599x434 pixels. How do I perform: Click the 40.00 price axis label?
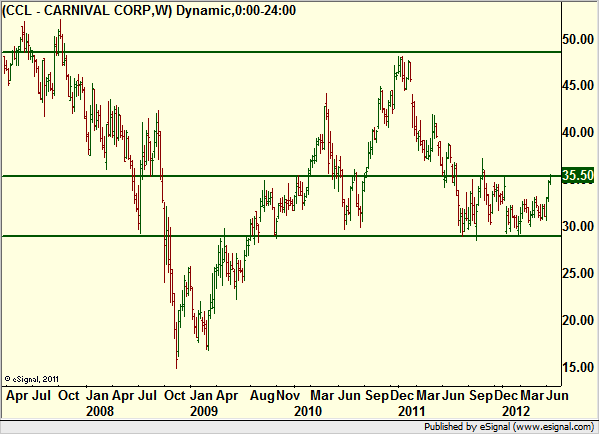578,133
